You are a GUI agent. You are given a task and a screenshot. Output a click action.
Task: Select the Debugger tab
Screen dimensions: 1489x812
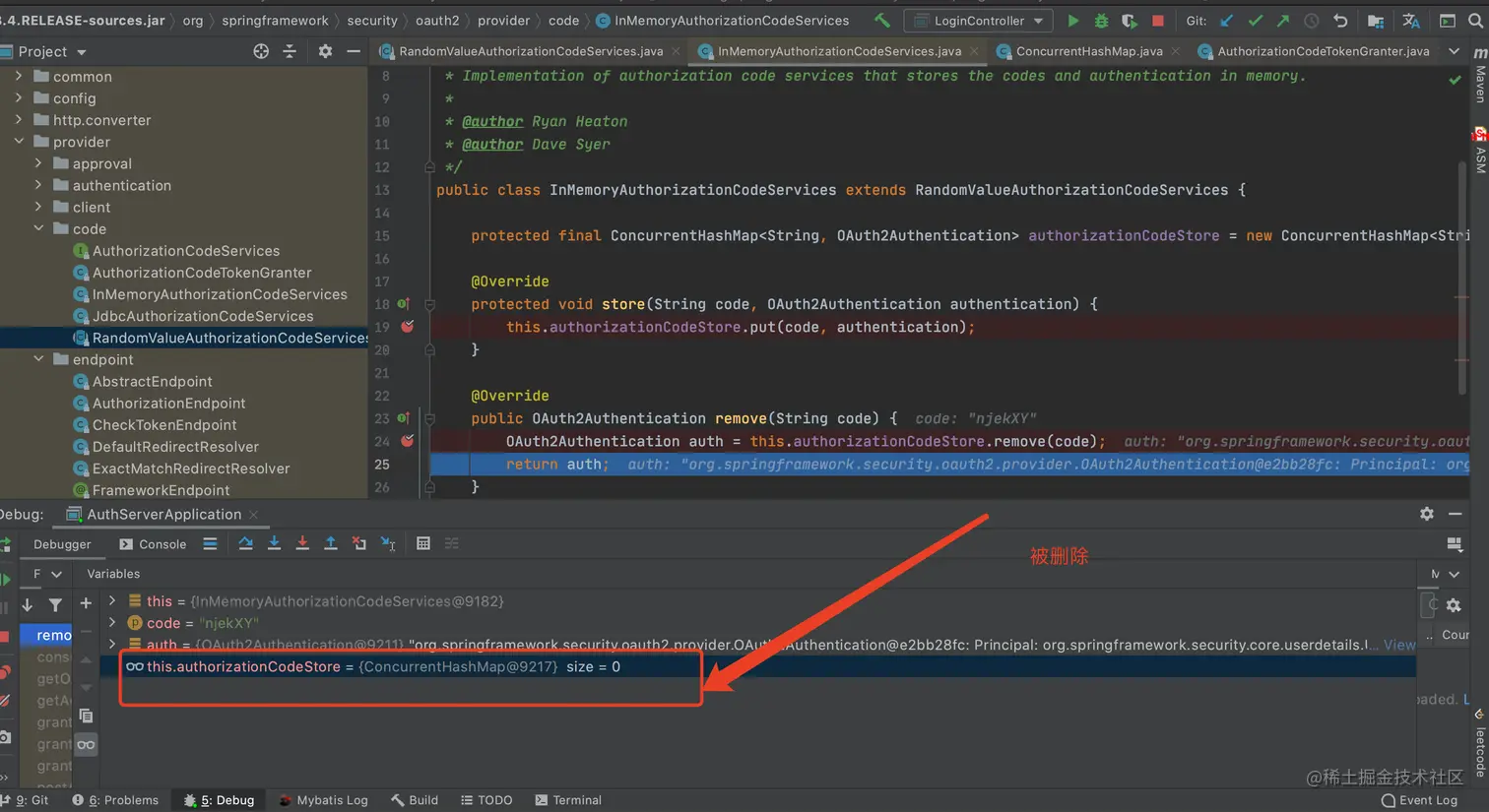click(x=62, y=544)
